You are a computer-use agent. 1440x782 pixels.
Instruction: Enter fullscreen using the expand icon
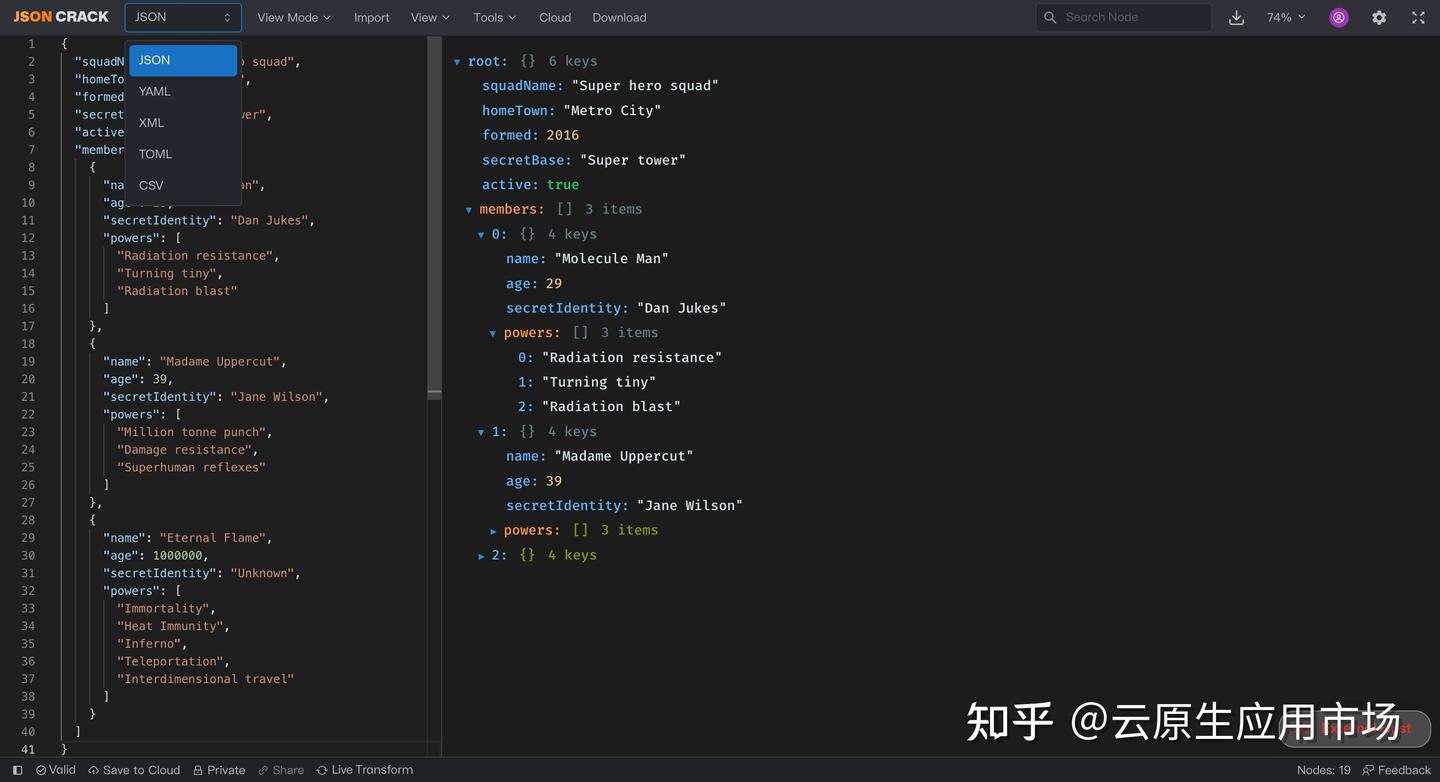(x=1418, y=17)
